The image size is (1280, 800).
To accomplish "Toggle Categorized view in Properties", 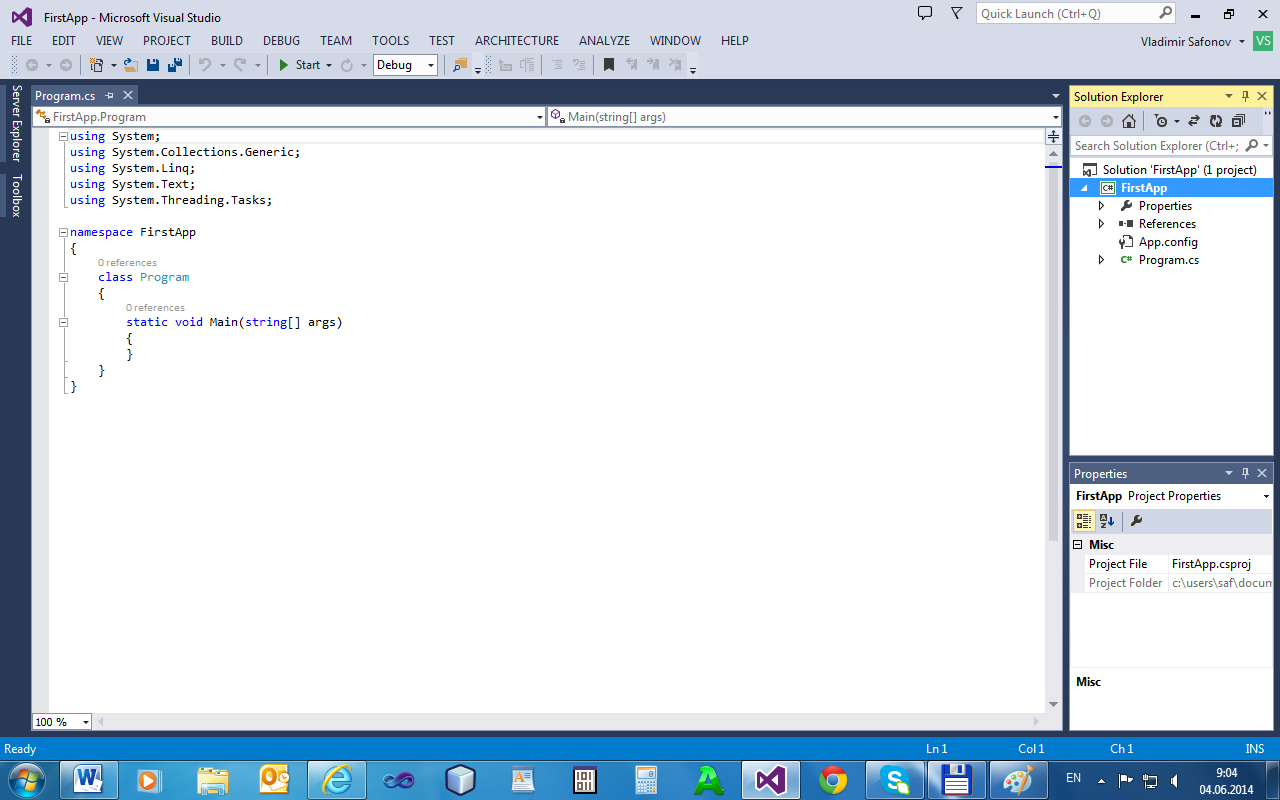I will pos(1084,520).
